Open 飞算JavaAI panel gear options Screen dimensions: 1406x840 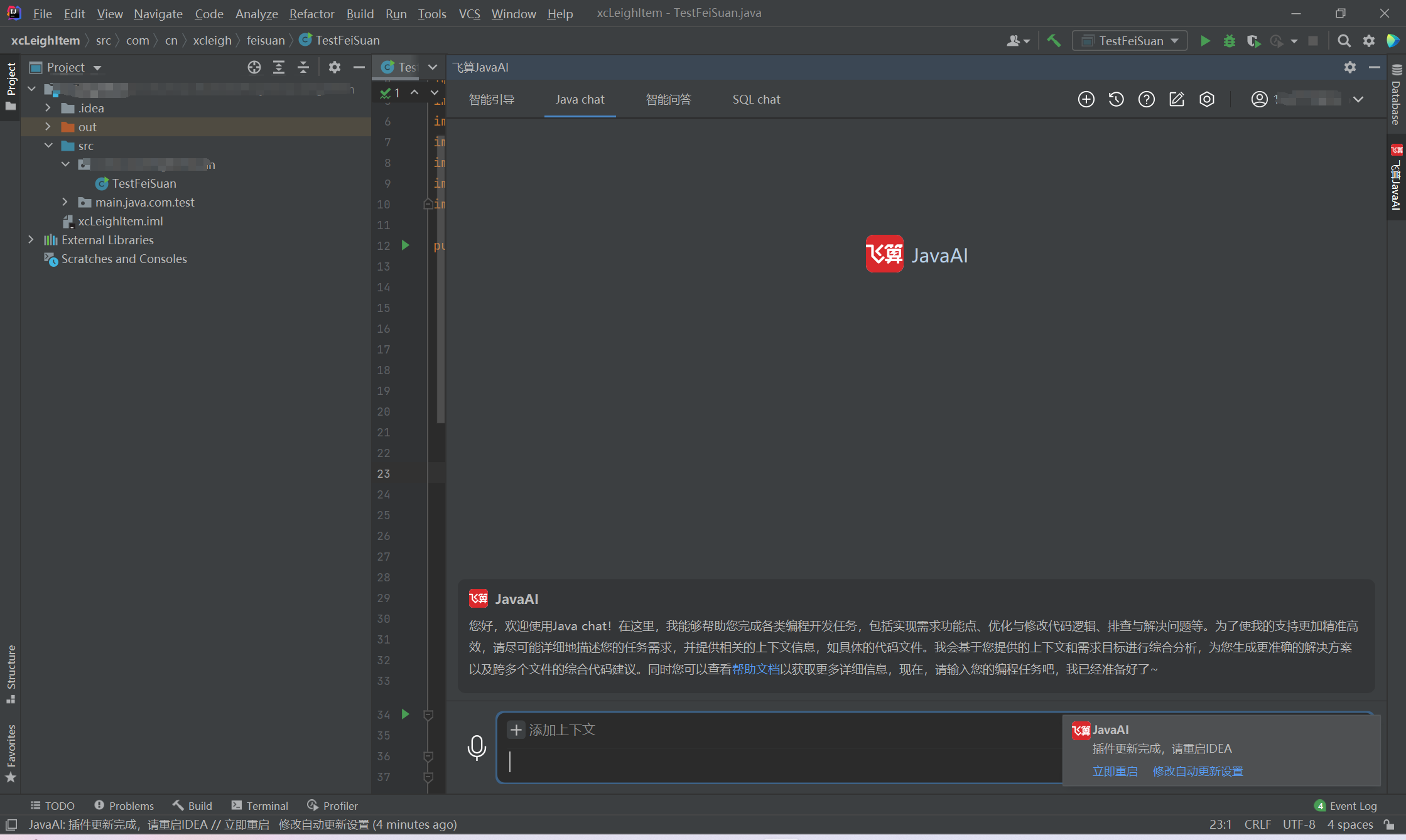tap(1349, 67)
